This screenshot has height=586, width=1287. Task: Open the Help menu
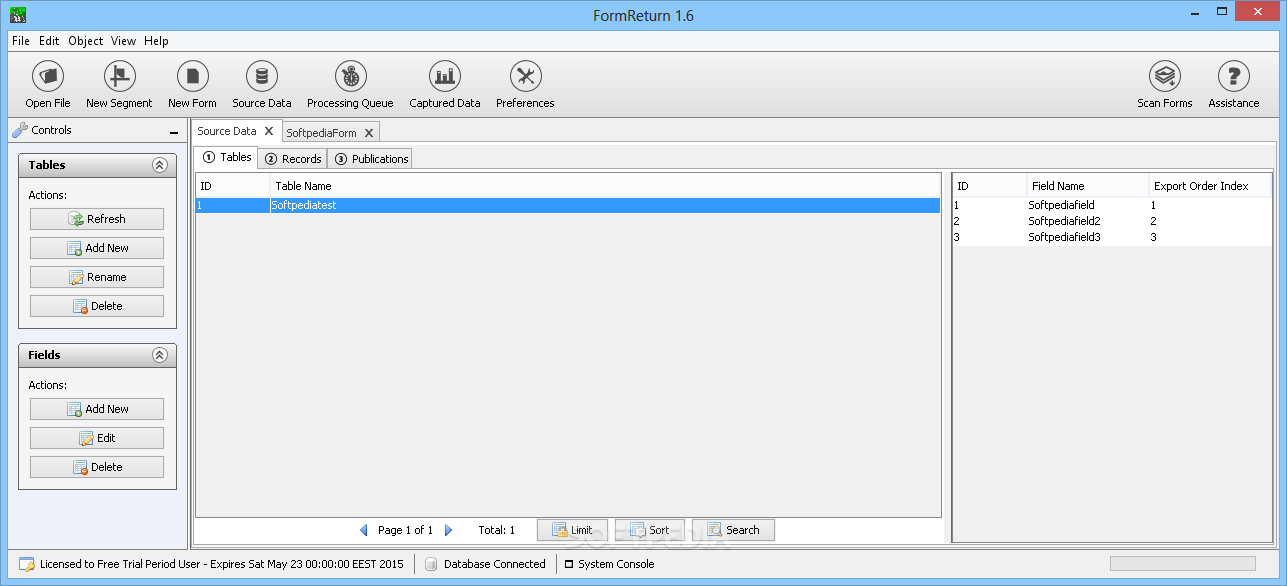pos(156,41)
